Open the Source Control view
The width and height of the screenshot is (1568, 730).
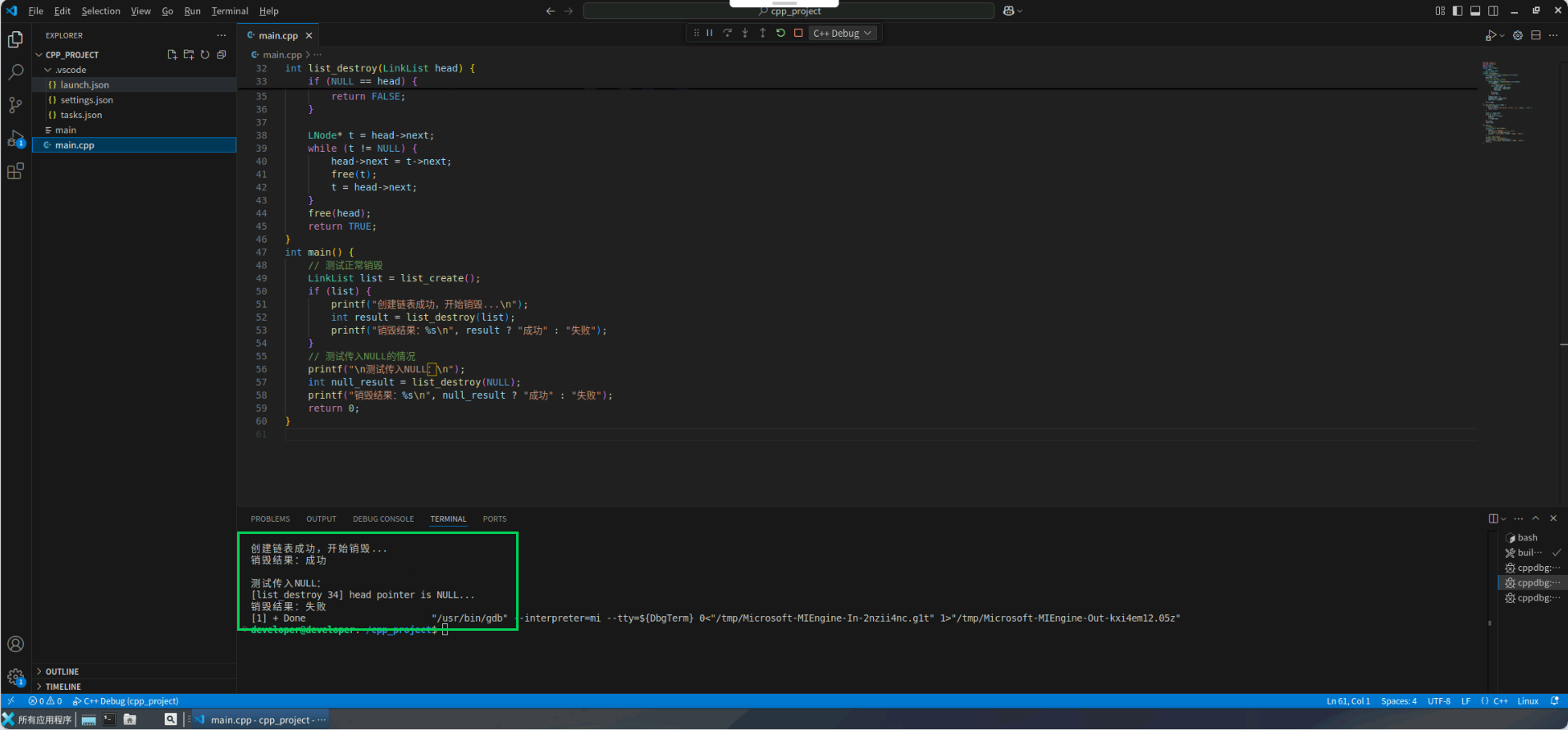16,105
